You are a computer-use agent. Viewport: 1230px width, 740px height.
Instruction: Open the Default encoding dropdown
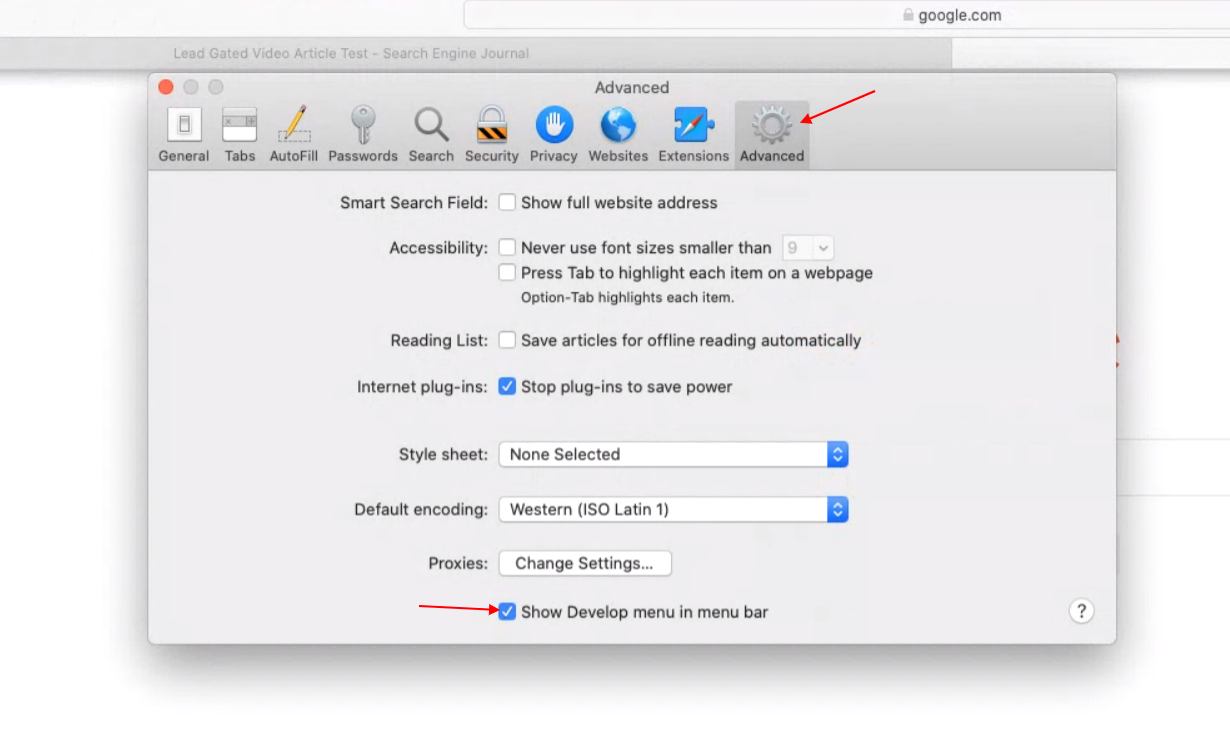(836, 509)
